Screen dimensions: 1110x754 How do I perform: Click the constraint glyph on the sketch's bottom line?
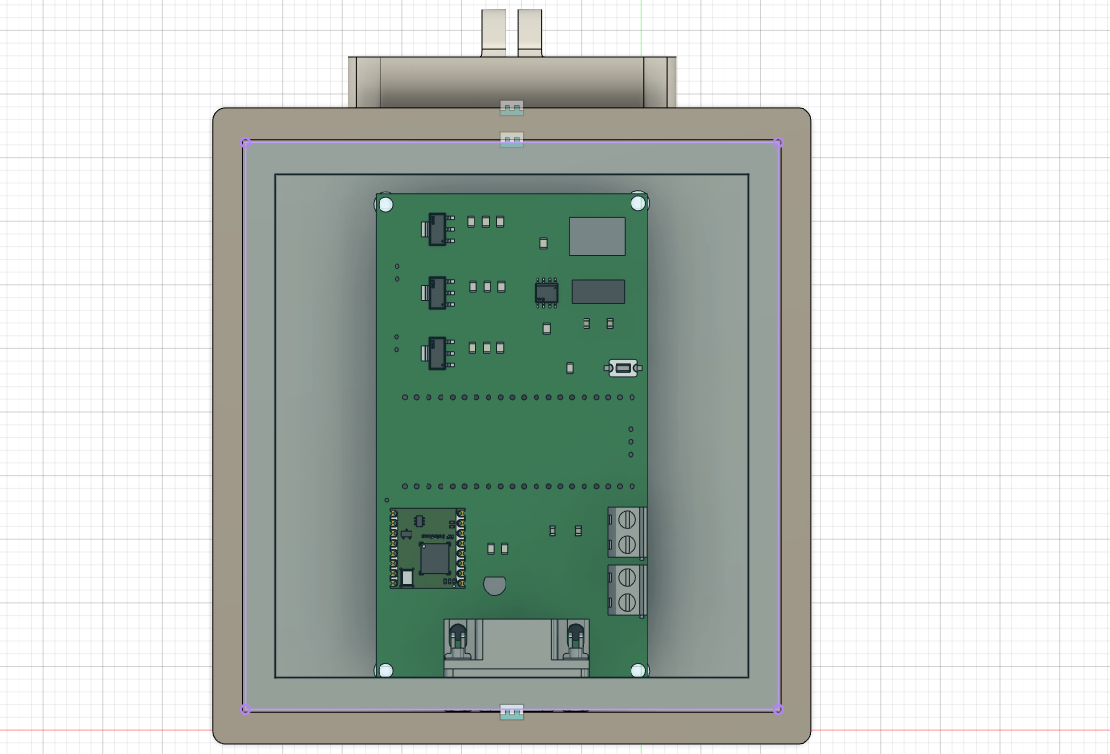point(511,711)
